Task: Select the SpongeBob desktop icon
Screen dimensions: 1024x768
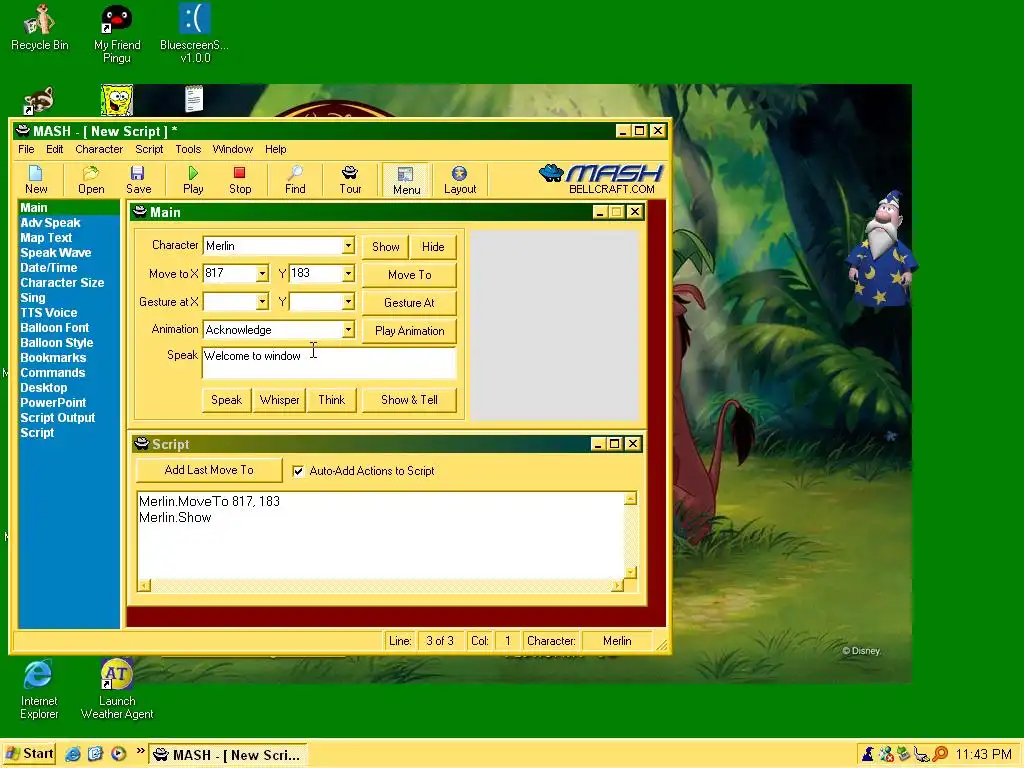Action: (x=117, y=101)
